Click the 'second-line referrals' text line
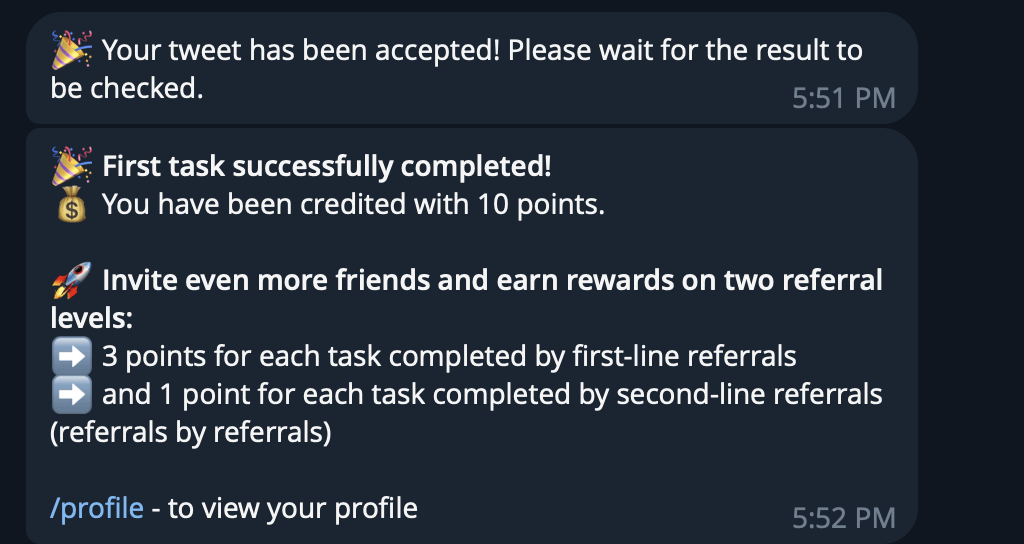 492,394
